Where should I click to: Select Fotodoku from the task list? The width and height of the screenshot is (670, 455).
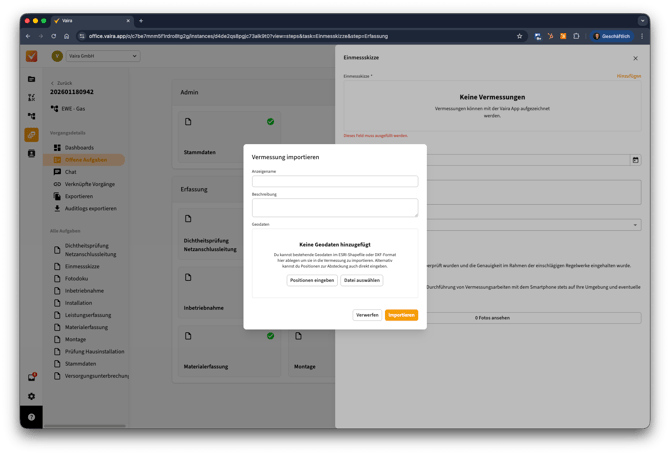(77, 279)
